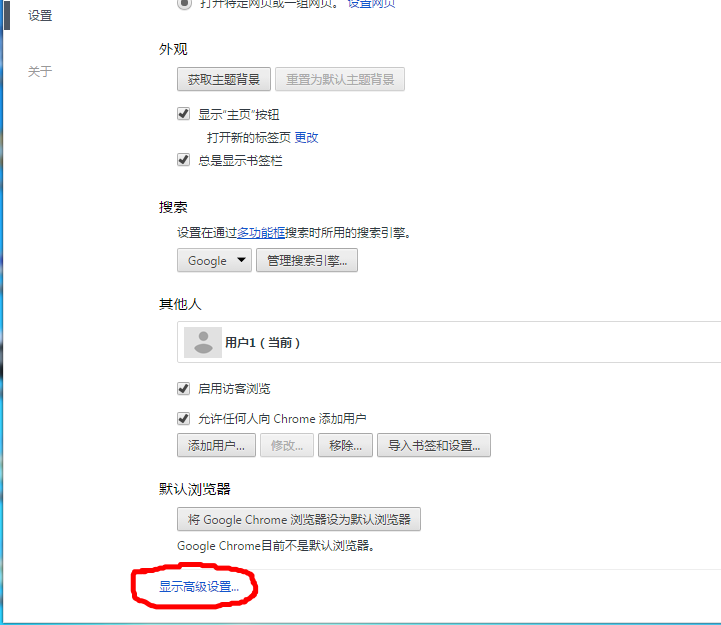721x625 pixels.
Task: Set Google Chrome as default browser
Action: coord(299,520)
